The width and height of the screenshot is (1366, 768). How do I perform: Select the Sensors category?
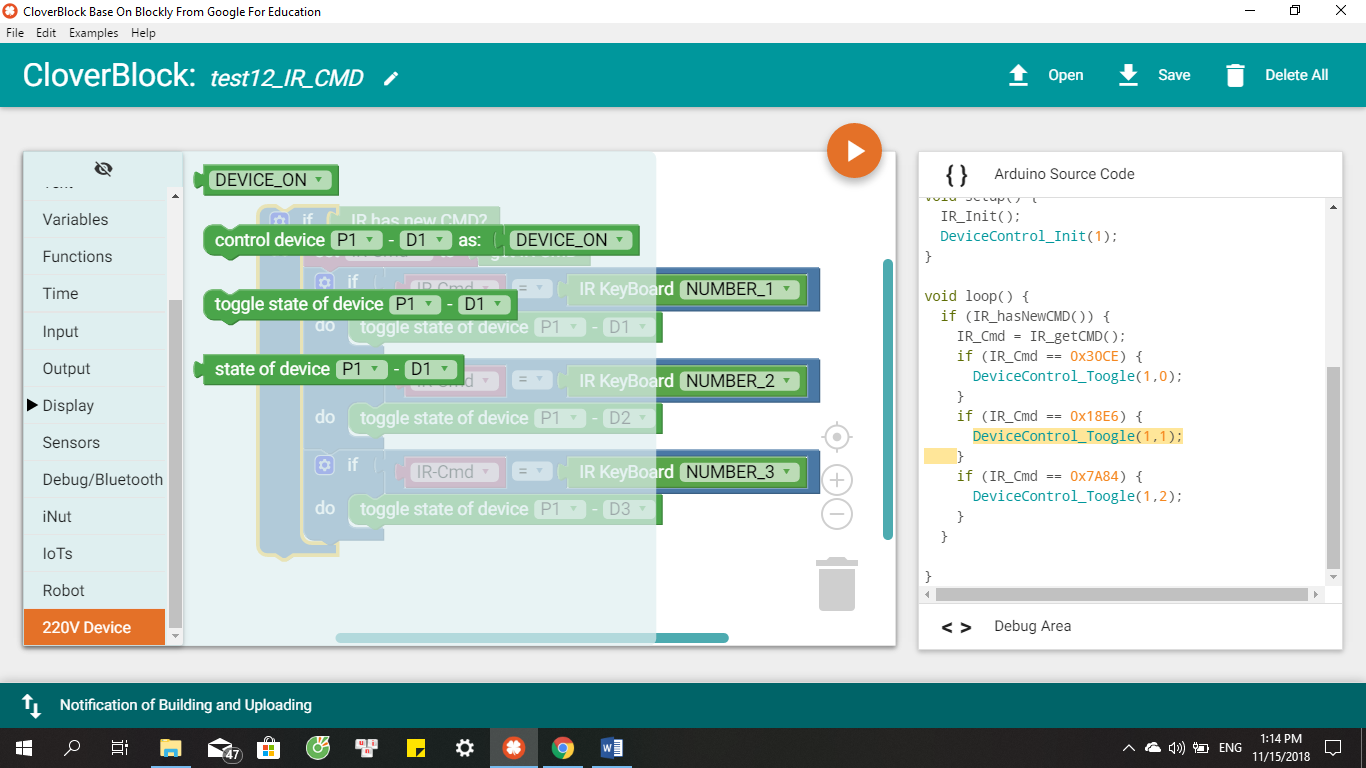(x=94, y=443)
